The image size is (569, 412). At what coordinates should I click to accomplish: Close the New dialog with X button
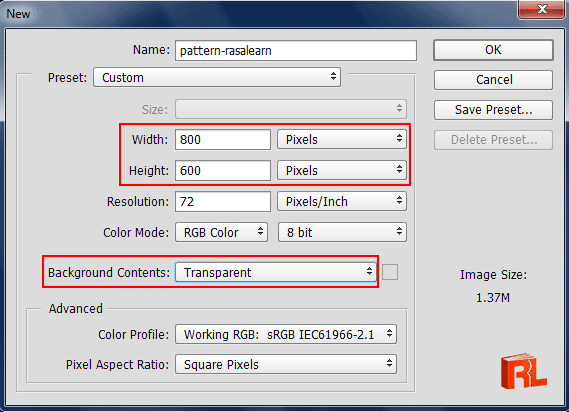pos(542,9)
